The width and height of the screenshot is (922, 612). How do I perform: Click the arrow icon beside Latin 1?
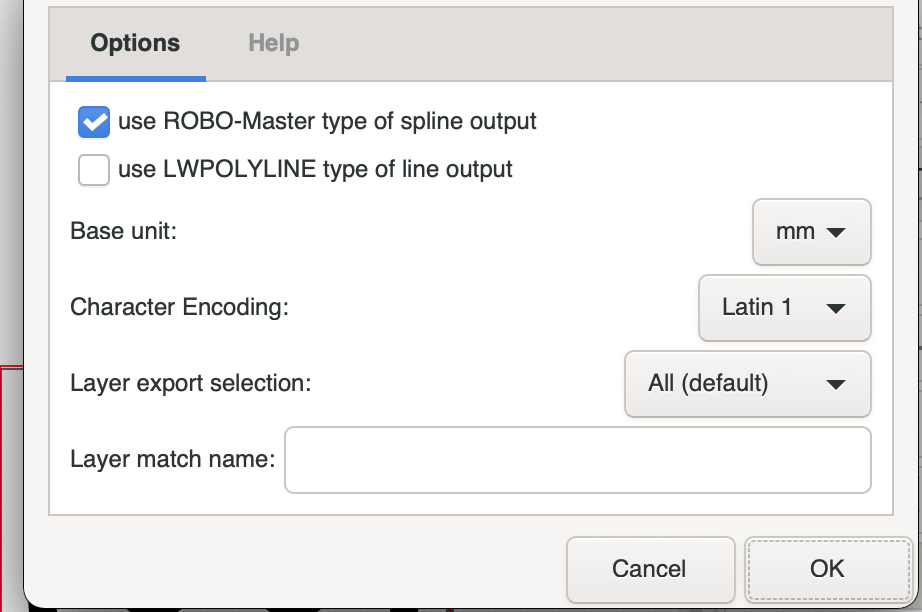(x=836, y=309)
